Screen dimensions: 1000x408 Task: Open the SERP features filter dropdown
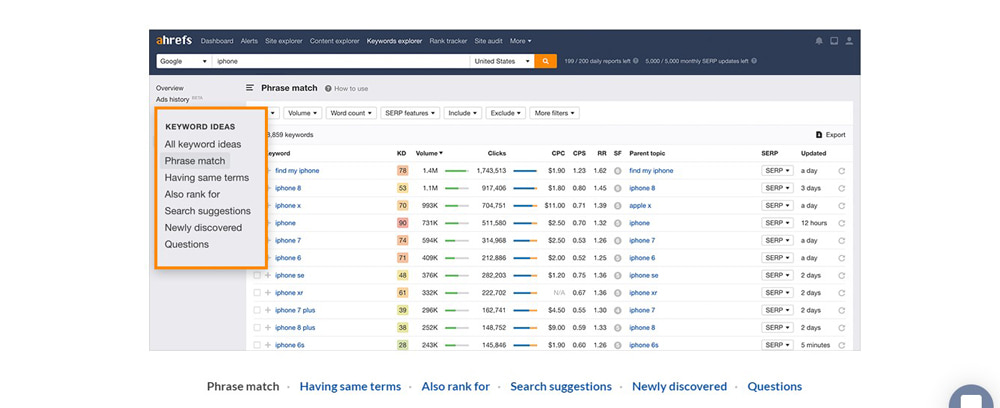coord(410,113)
